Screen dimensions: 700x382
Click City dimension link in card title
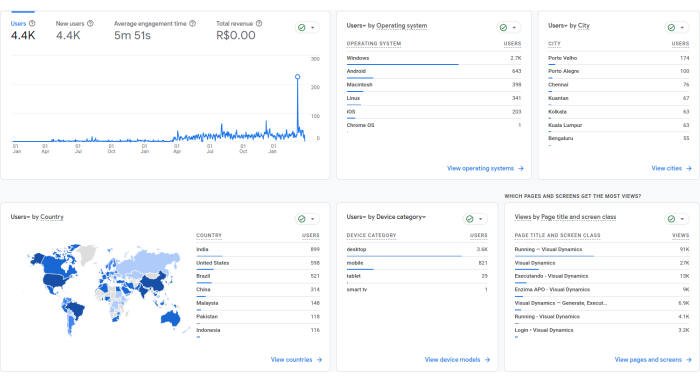(584, 26)
